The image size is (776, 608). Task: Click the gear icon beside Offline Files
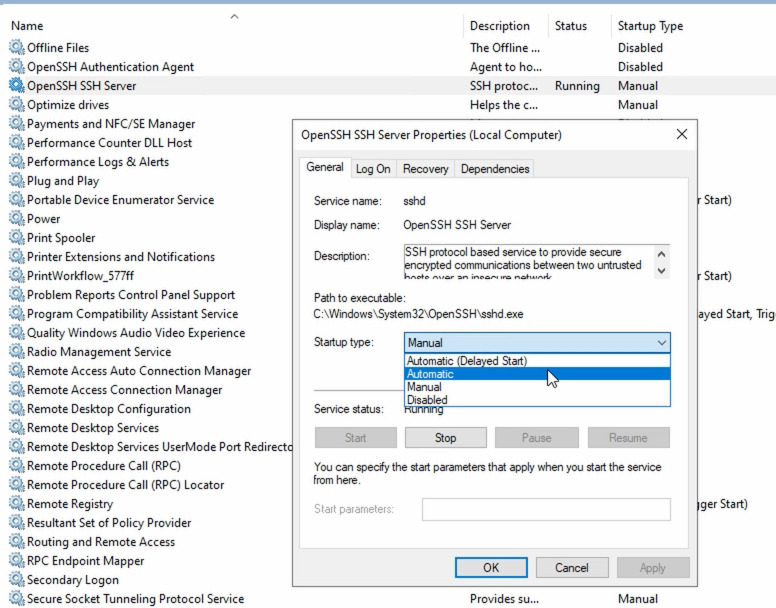click(x=16, y=47)
